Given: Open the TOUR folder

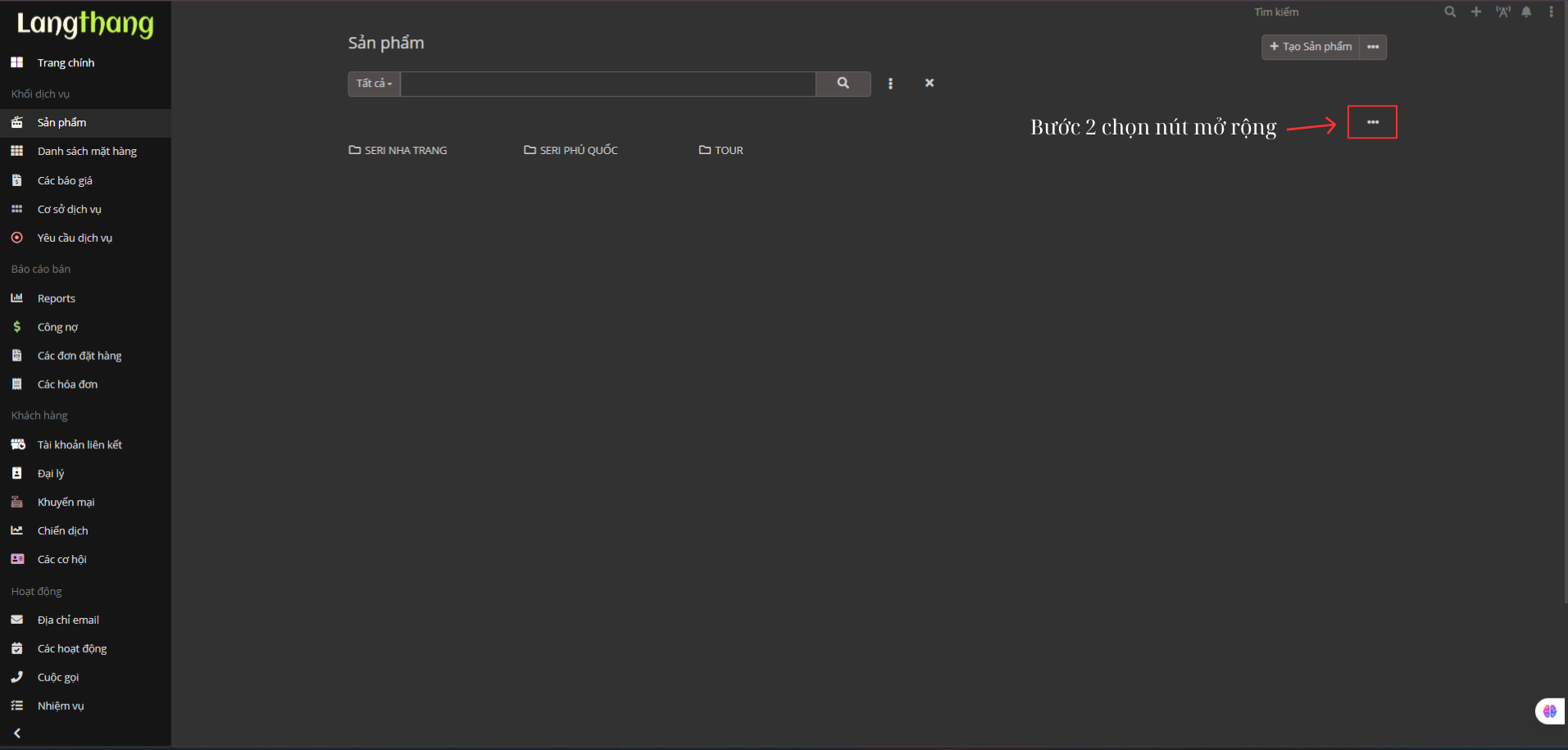Looking at the screenshot, I should [721, 150].
